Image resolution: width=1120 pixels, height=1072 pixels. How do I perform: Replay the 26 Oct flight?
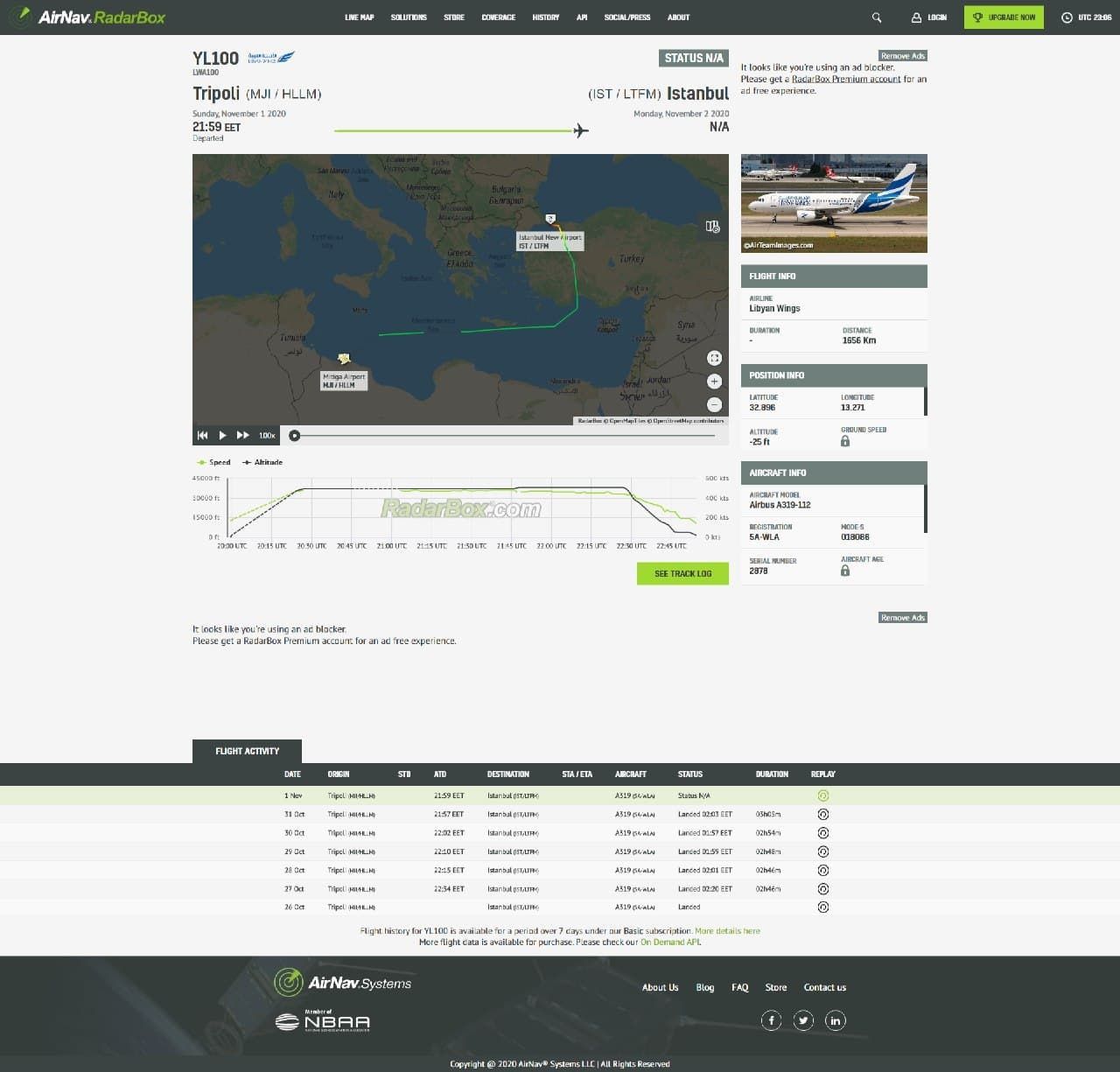coord(822,907)
